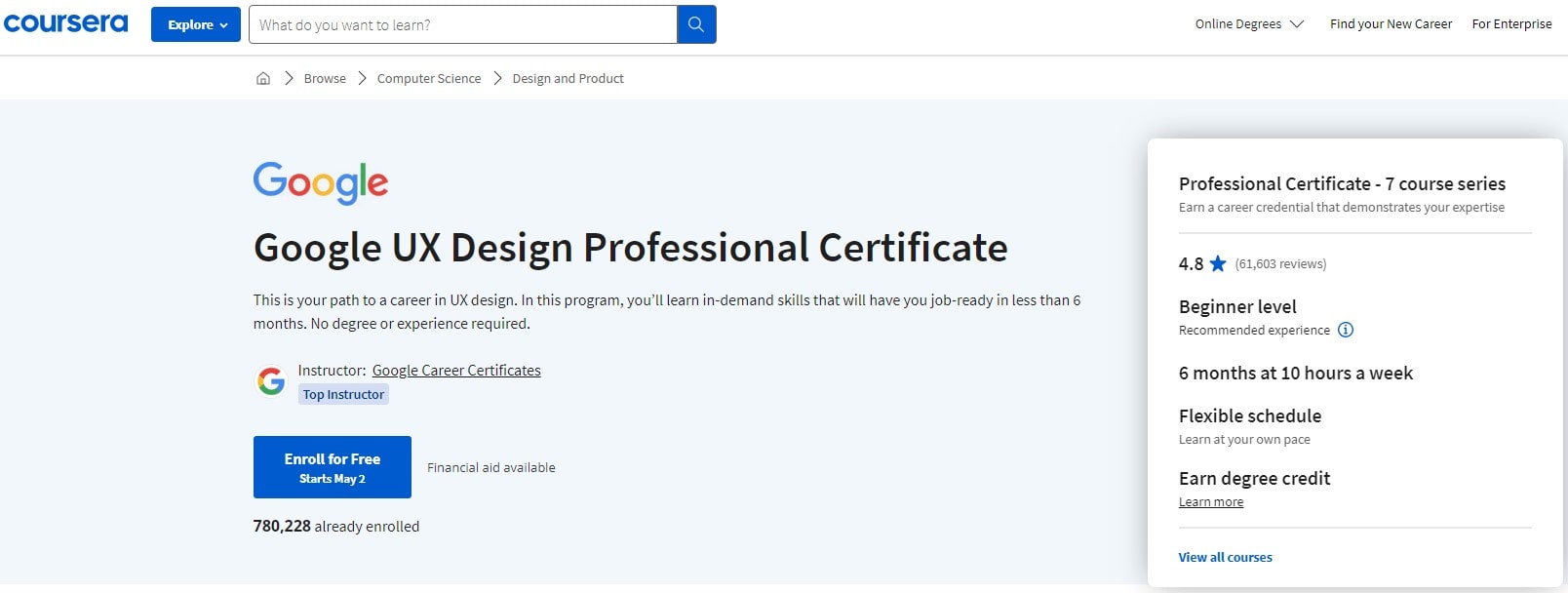Go to For Enterprise
This screenshot has height=593, width=1568.
pos(1511,23)
